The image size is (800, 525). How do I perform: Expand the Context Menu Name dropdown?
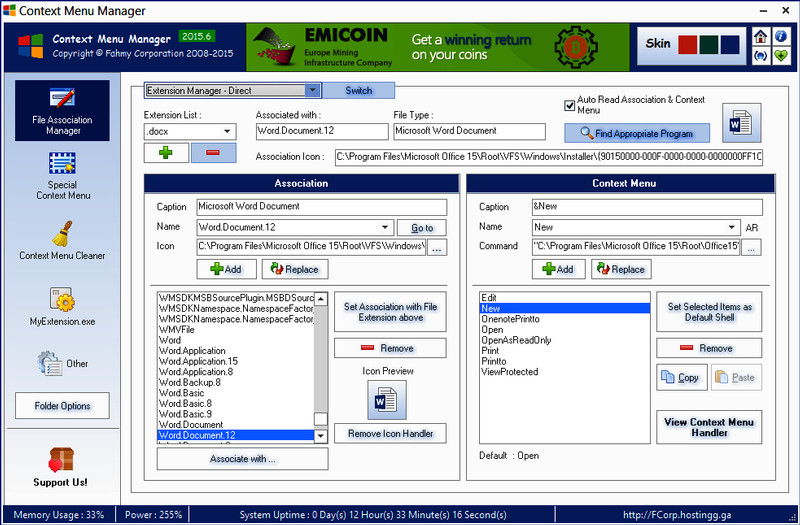[x=636, y=227]
